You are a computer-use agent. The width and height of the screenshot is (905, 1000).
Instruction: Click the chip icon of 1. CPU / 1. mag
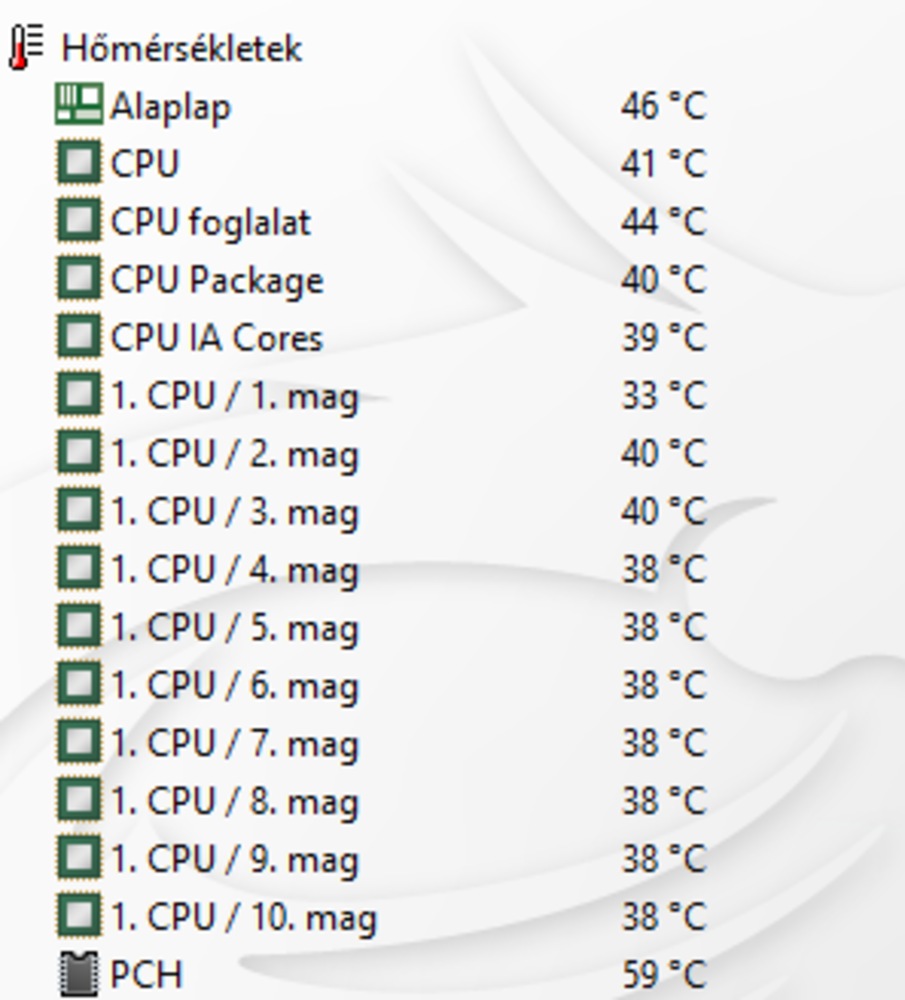tap(78, 394)
